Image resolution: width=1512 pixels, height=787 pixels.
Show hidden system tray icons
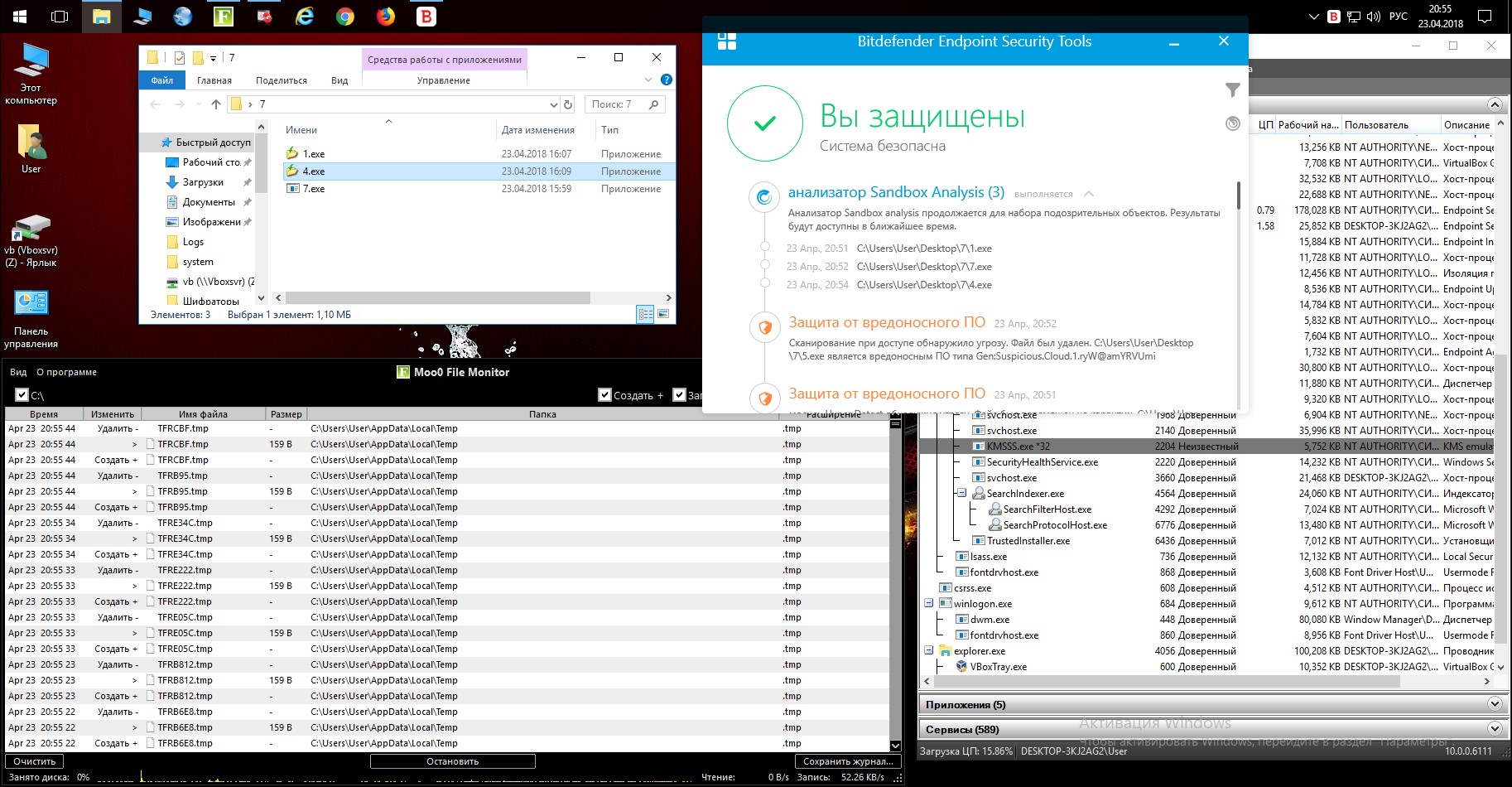pyautogui.click(x=1312, y=17)
